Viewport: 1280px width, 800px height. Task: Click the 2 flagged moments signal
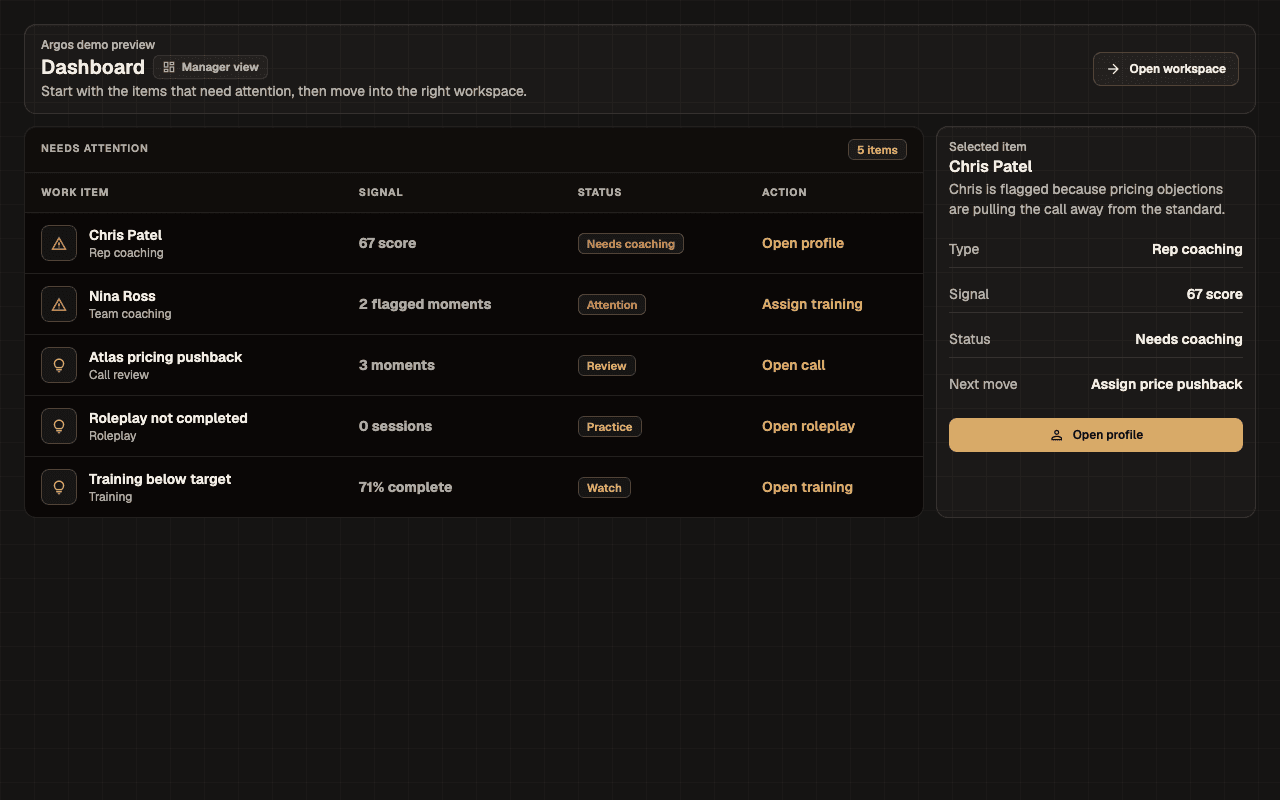(x=425, y=304)
